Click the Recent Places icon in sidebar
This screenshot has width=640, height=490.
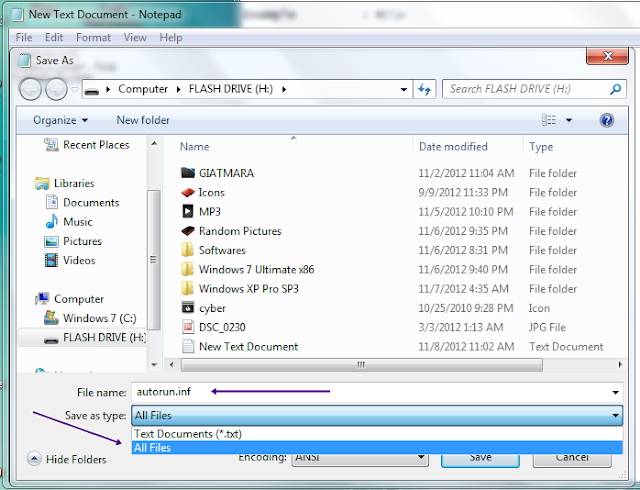[51, 145]
